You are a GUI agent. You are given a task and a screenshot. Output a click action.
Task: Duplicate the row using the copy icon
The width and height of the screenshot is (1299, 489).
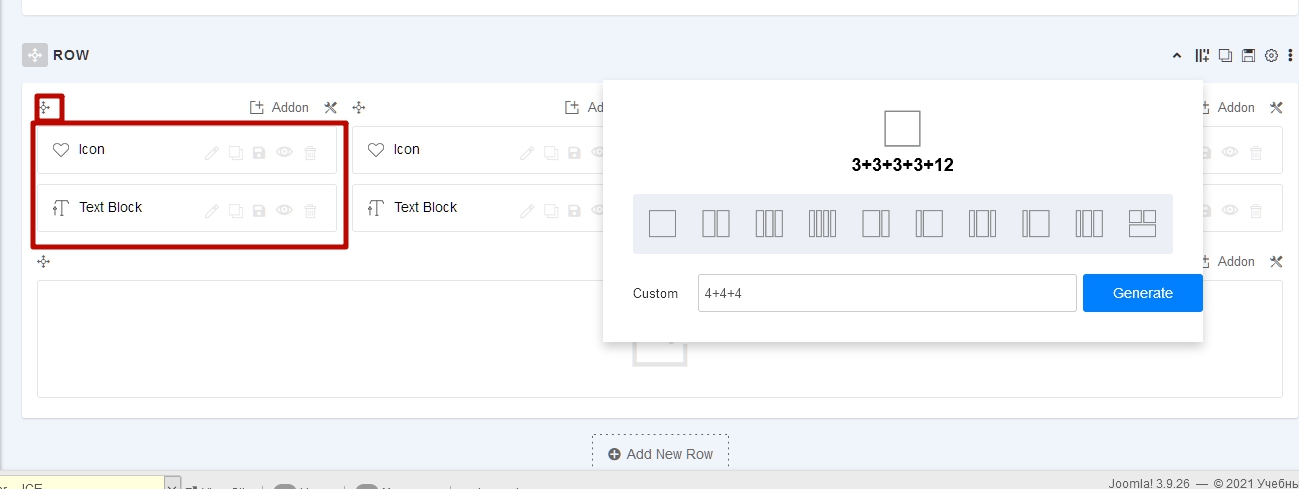[x=1225, y=56]
